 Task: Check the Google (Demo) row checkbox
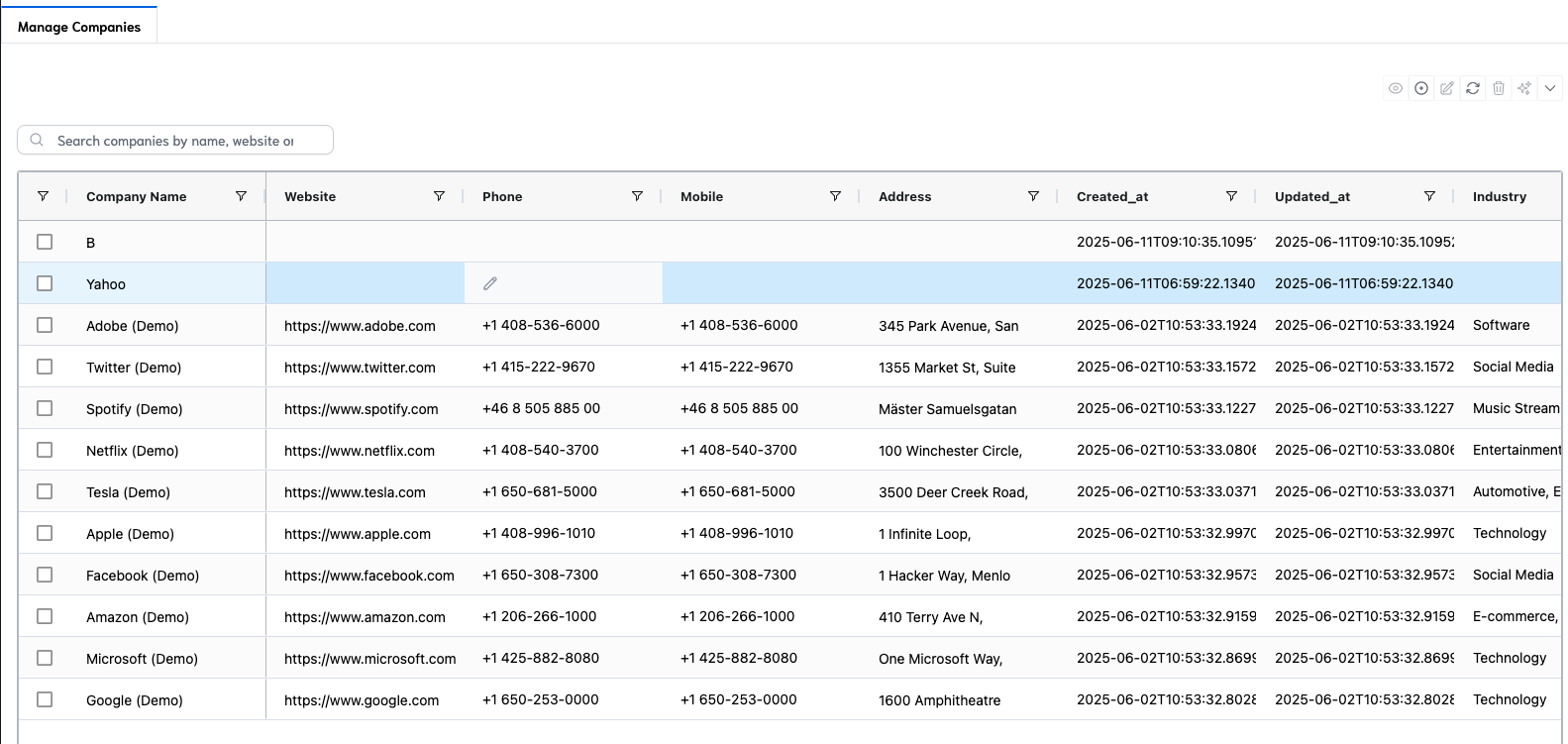tap(45, 699)
